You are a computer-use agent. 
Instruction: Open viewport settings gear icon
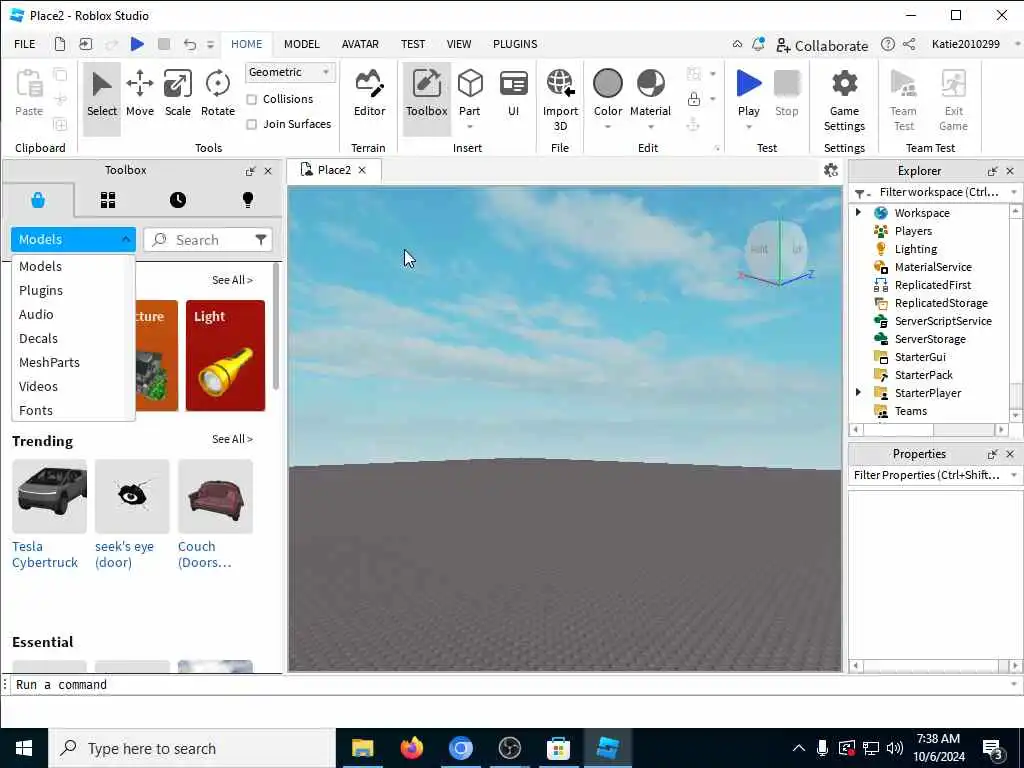pyautogui.click(x=831, y=170)
